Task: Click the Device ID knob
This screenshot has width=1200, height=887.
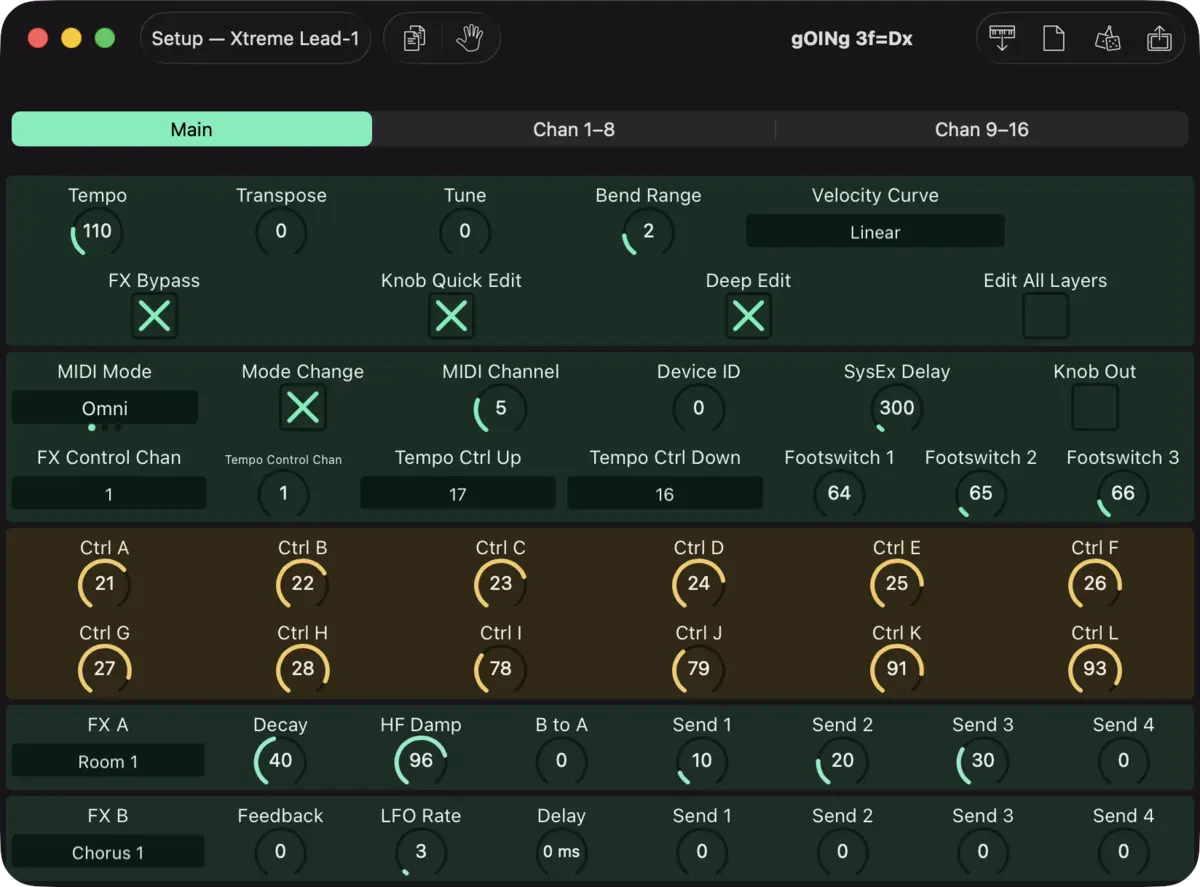Action: pyautogui.click(x=698, y=407)
